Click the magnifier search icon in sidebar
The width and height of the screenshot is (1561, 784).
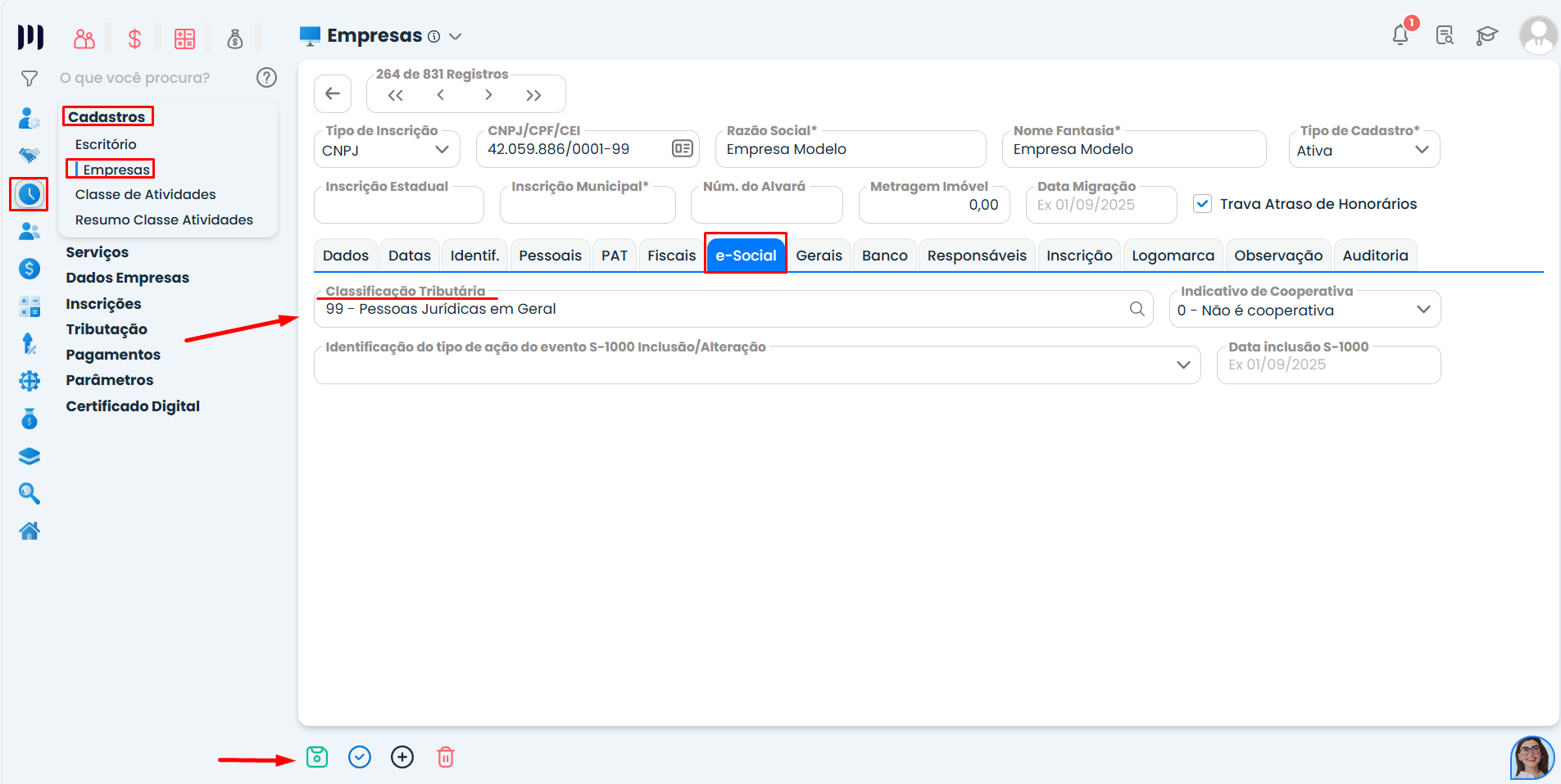click(x=29, y=493)
